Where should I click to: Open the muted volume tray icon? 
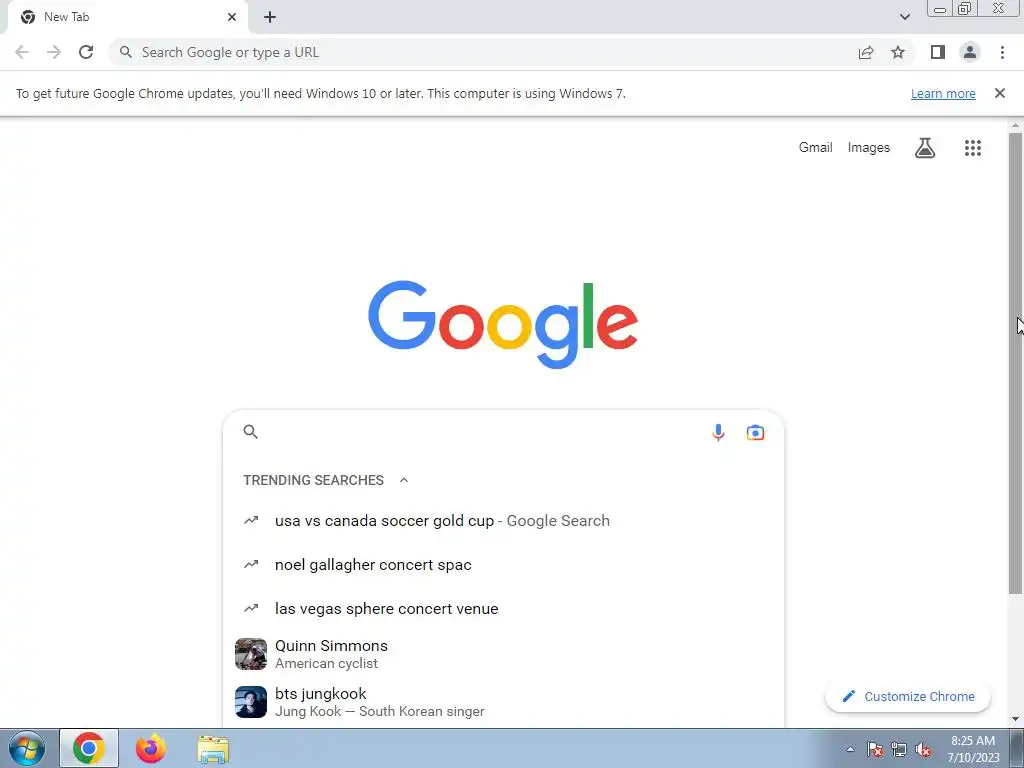click(x=923, y=750)
